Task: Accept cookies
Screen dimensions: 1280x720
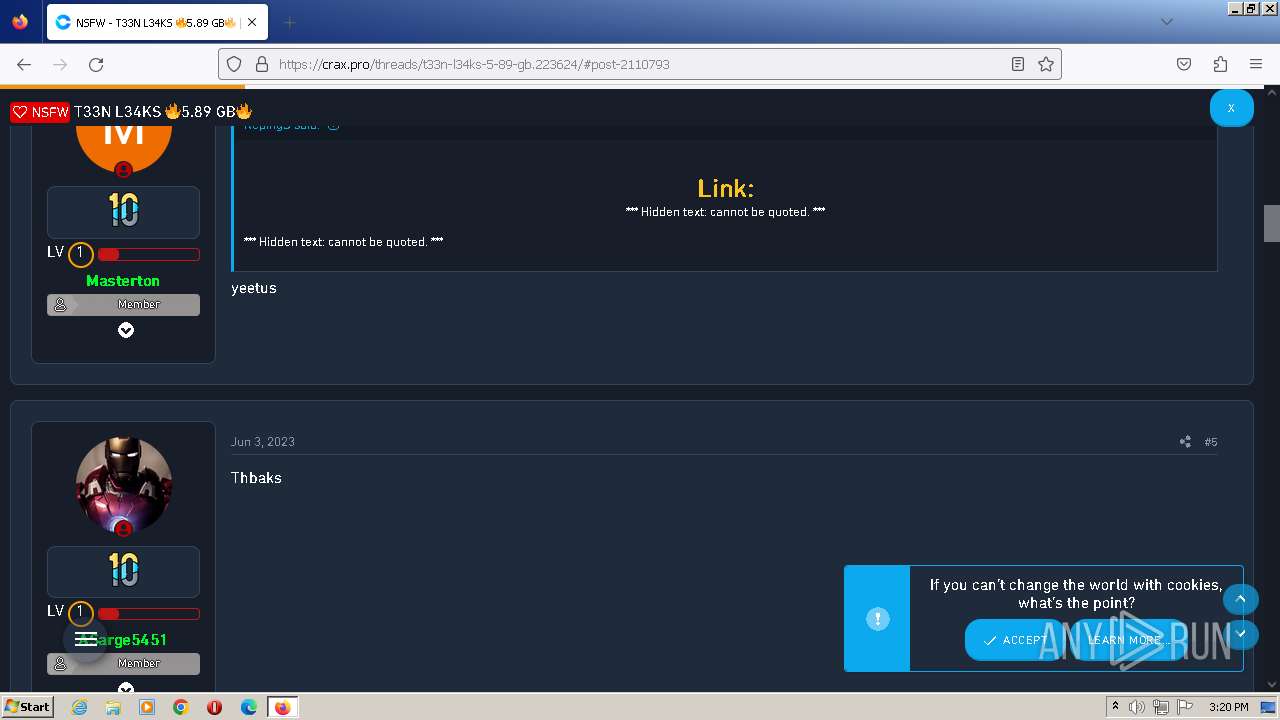Action: [x=1015, y=640]
